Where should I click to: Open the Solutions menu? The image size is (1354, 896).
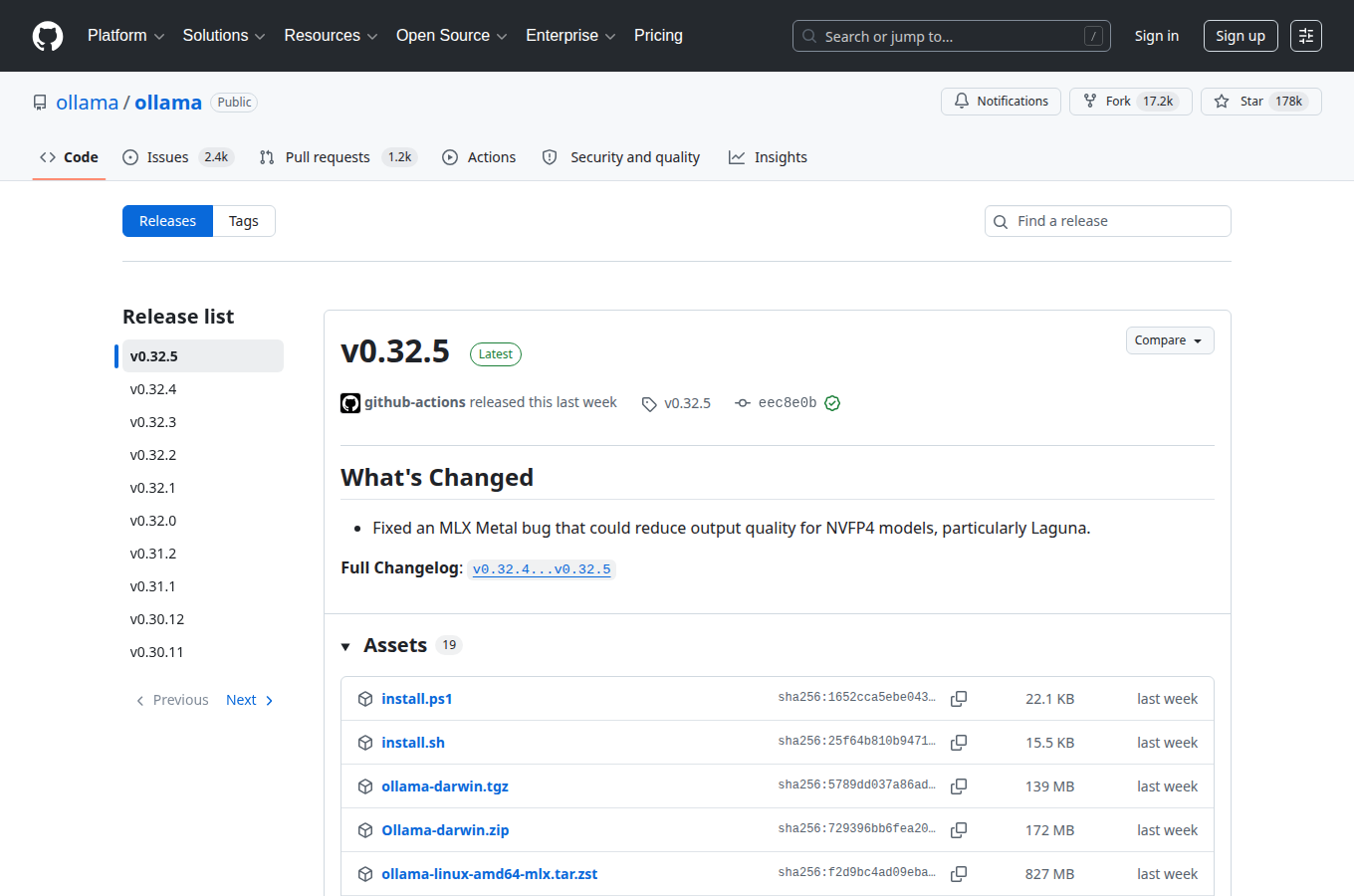[x=224, y=36]
